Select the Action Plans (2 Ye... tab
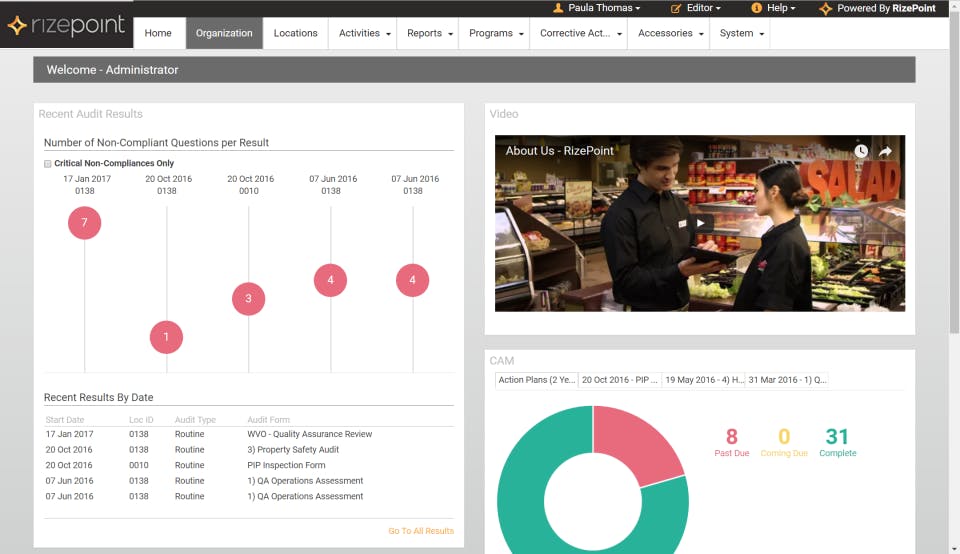The image size is (960, 554). tap(536, 380)
